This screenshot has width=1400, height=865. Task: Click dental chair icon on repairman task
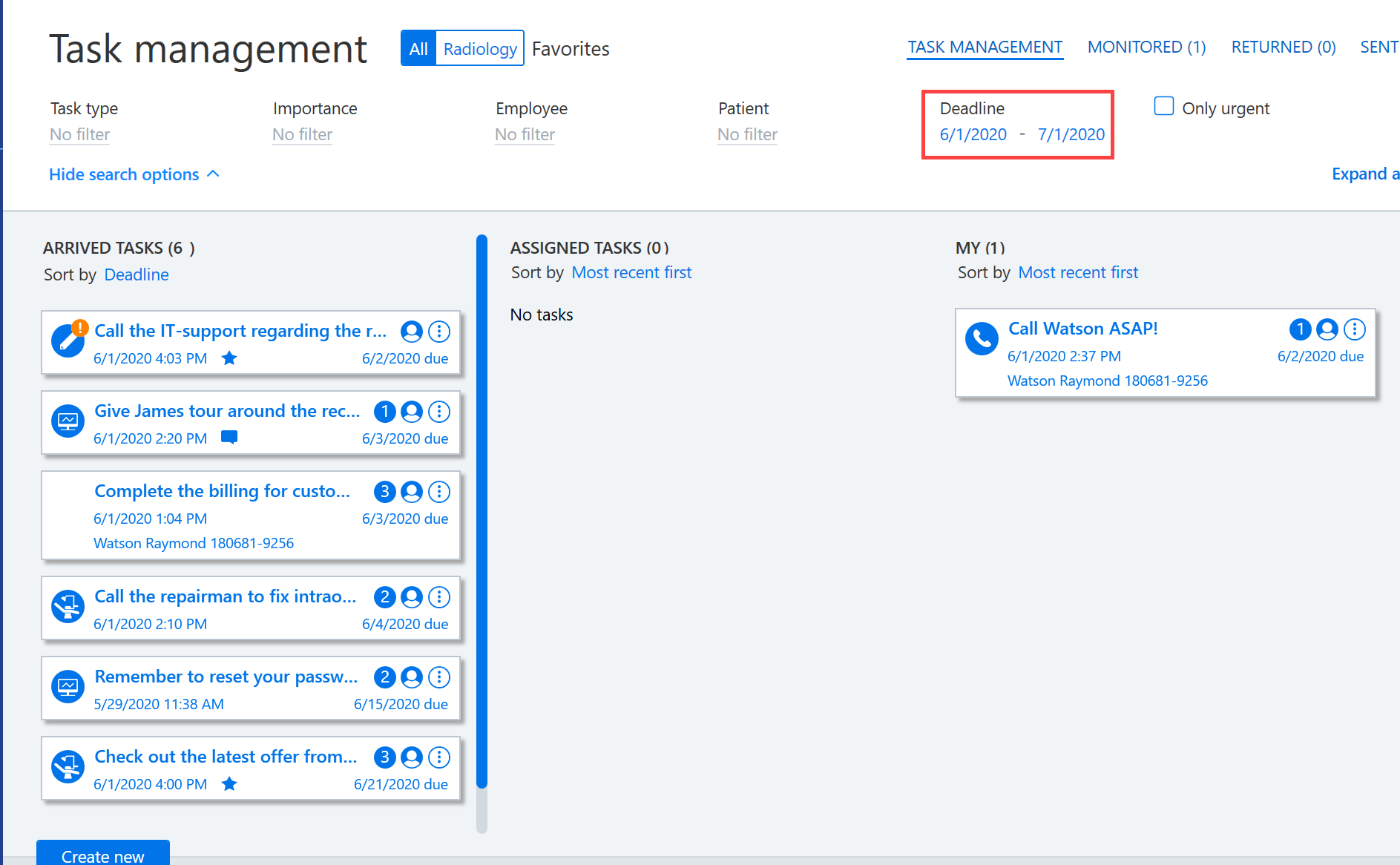68,607
